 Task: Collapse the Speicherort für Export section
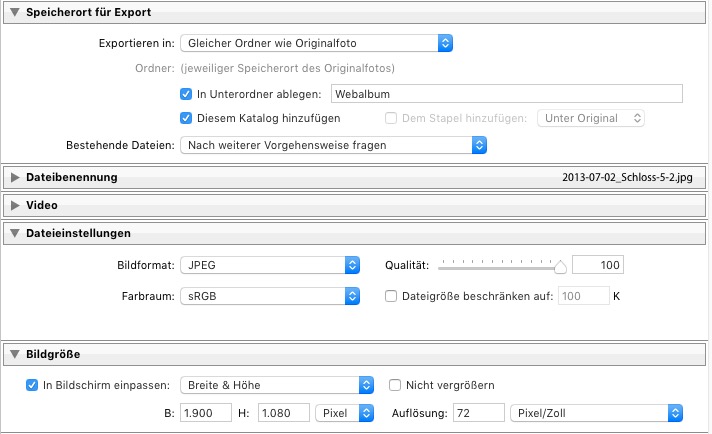pyautogui.click(x=14, y=13)
